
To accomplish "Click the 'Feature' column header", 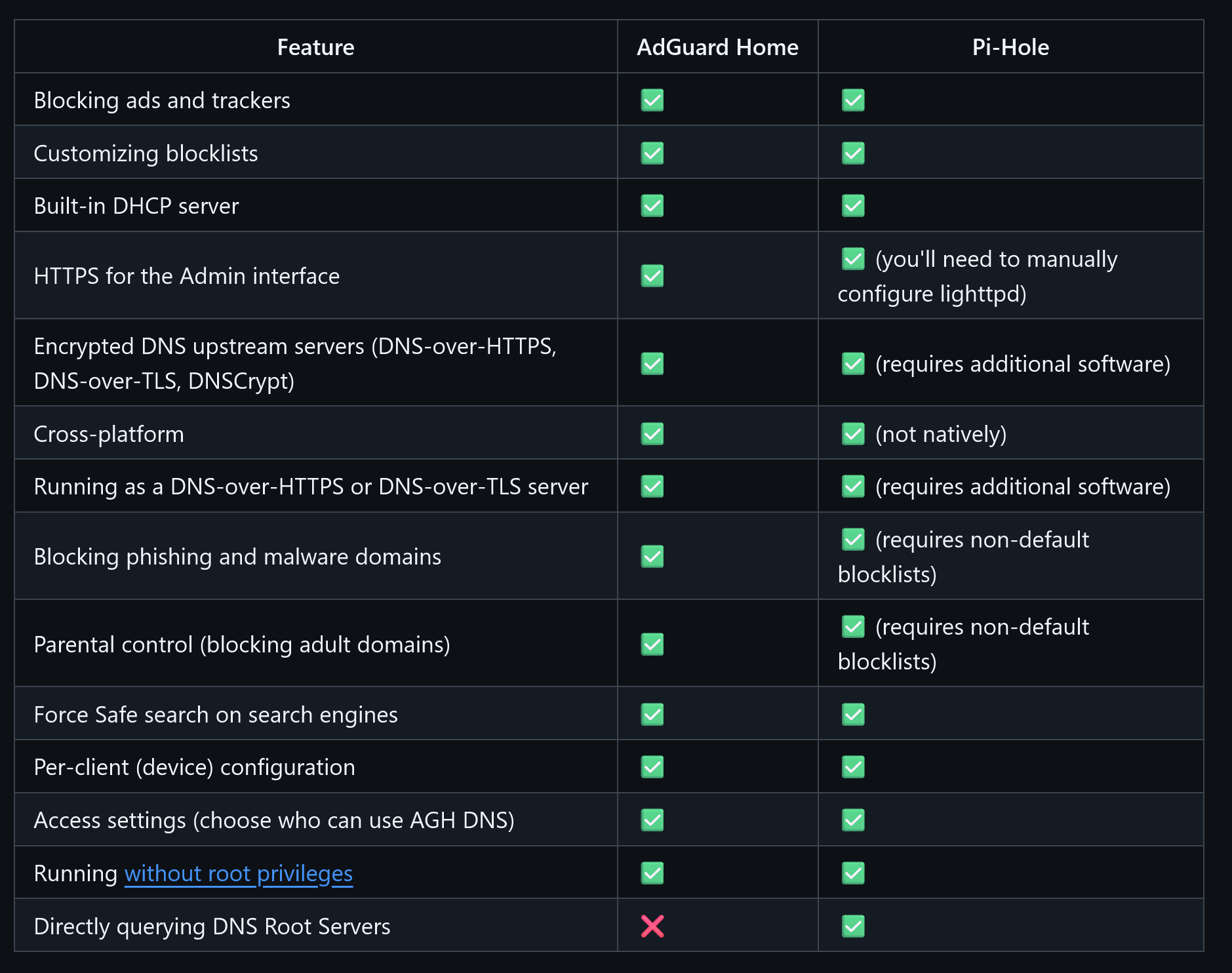I will pyautogui.click(x=315, y=47).
